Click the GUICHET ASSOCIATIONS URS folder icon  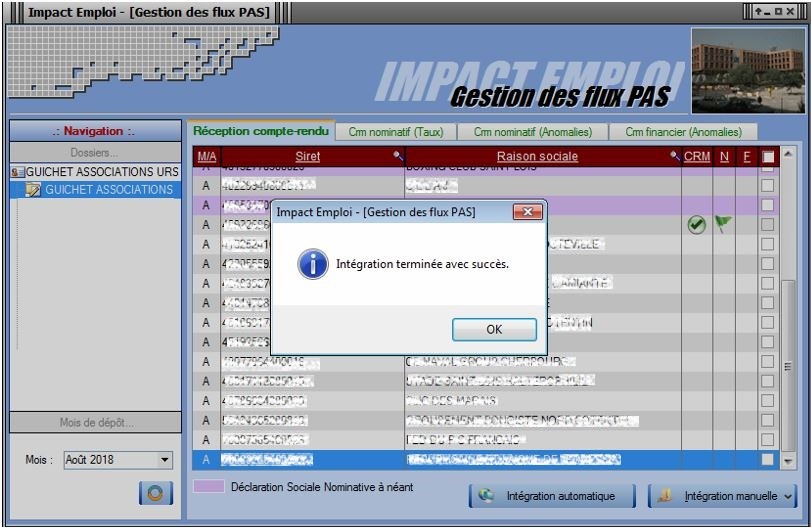[18, 172]
